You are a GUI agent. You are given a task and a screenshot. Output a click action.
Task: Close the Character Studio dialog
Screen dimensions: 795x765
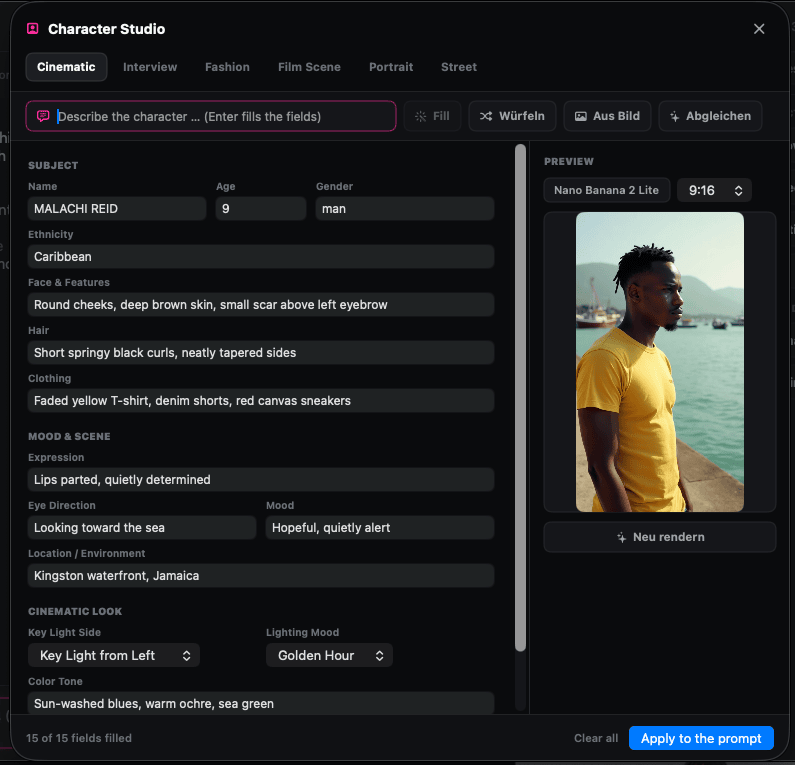(758, 29)
